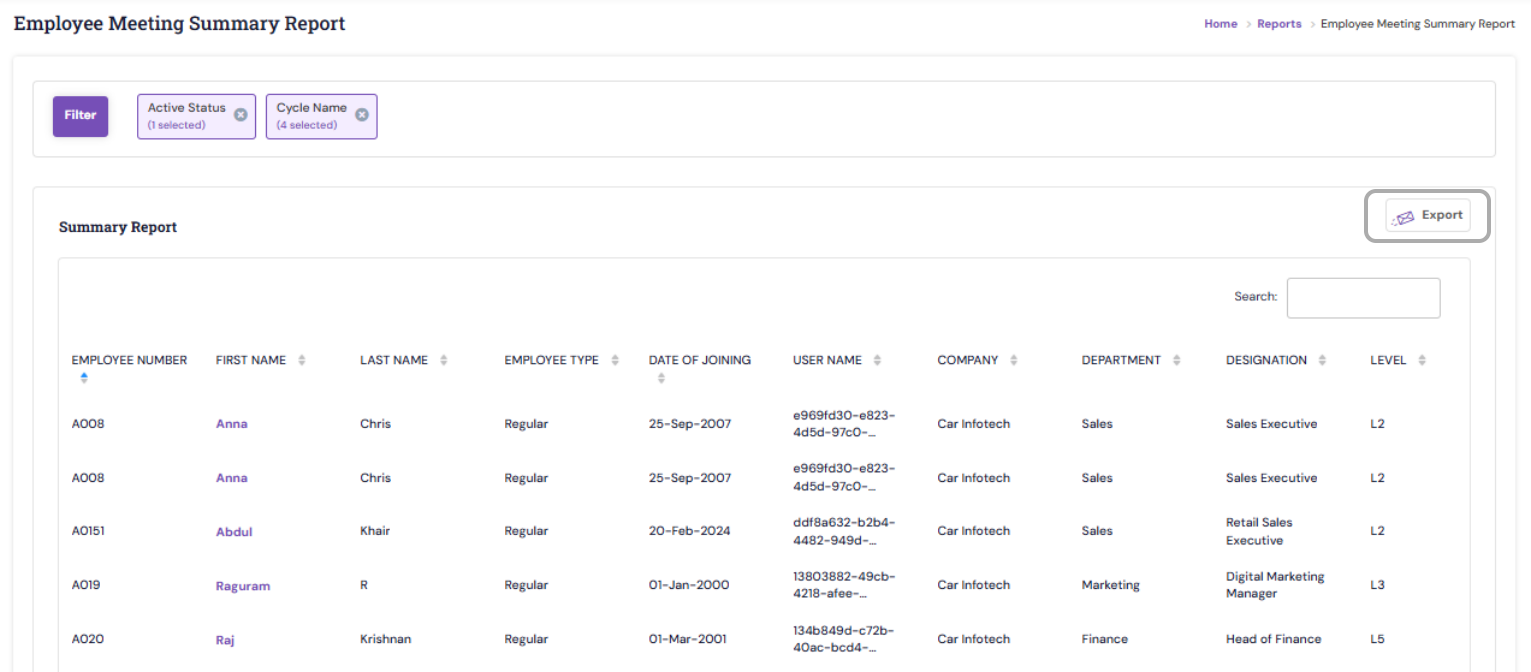The height and width of the screenshot is (672, 1531).
Task: Click joining date 01-Mar-2001
Action: click(x=688, y=639)
